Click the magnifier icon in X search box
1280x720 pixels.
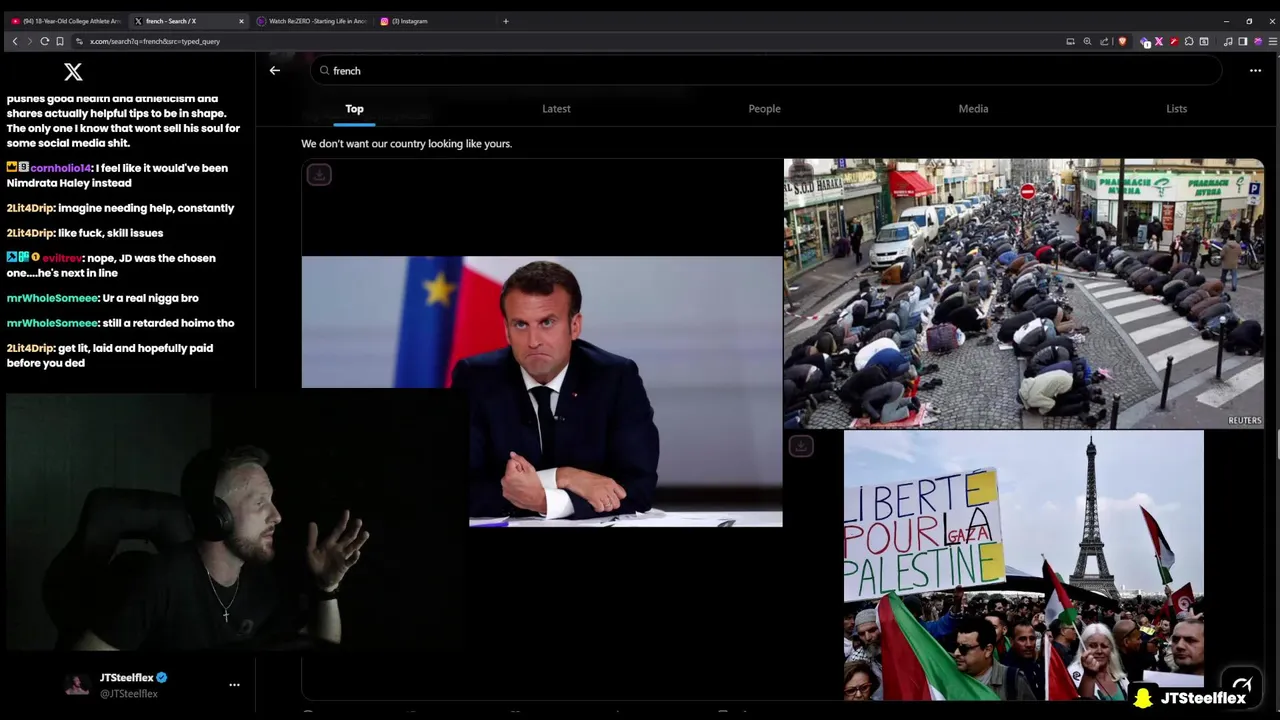coord(324,70)
